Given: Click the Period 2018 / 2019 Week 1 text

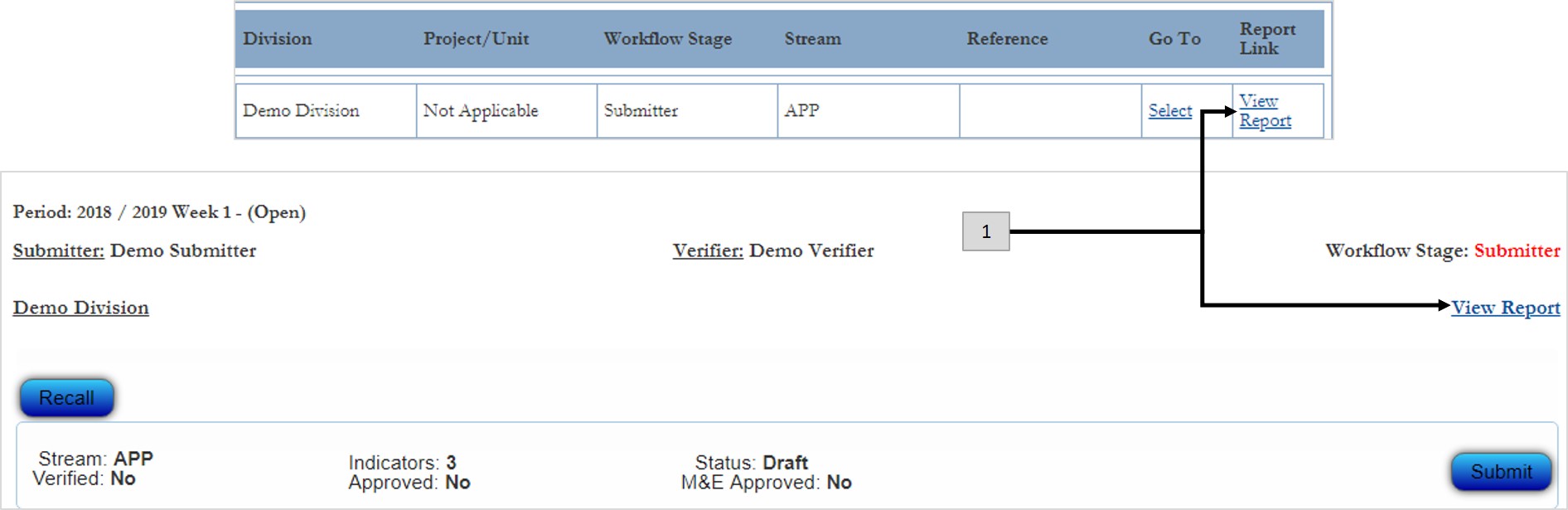Looking at the screenshot, I should (159, 212).
